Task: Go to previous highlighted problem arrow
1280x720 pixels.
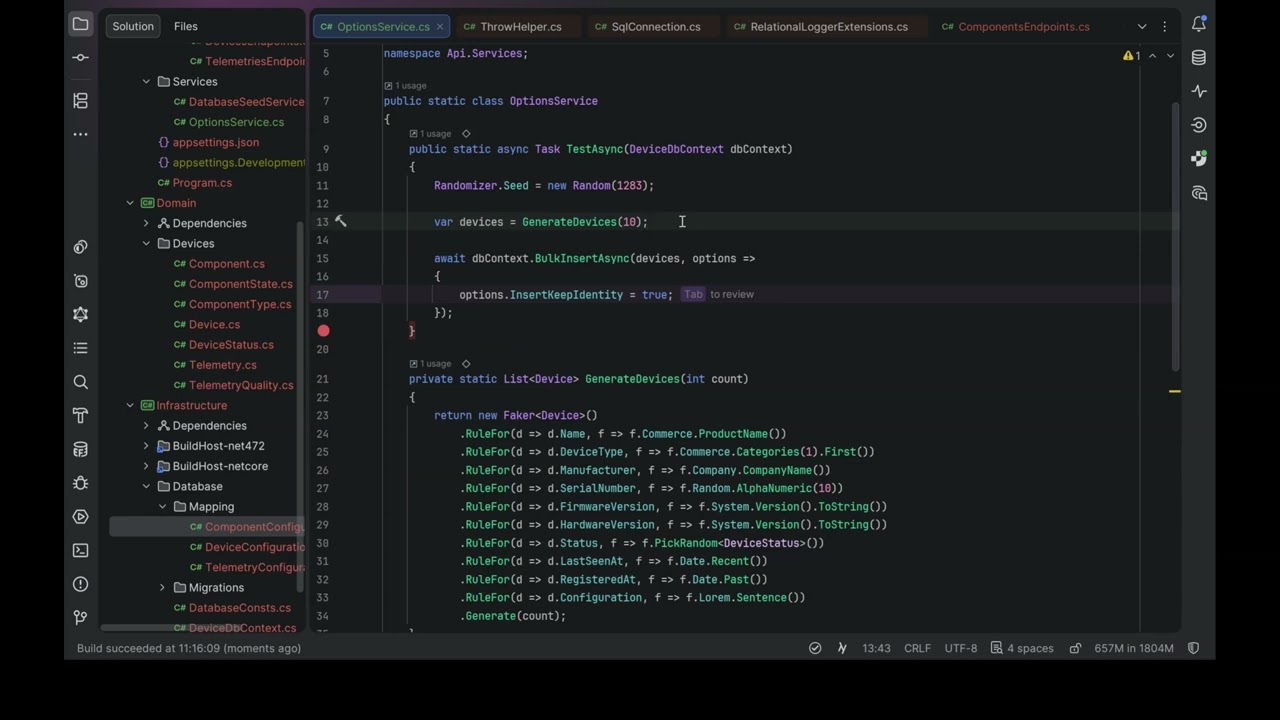Action: [x=1152, y=56]
